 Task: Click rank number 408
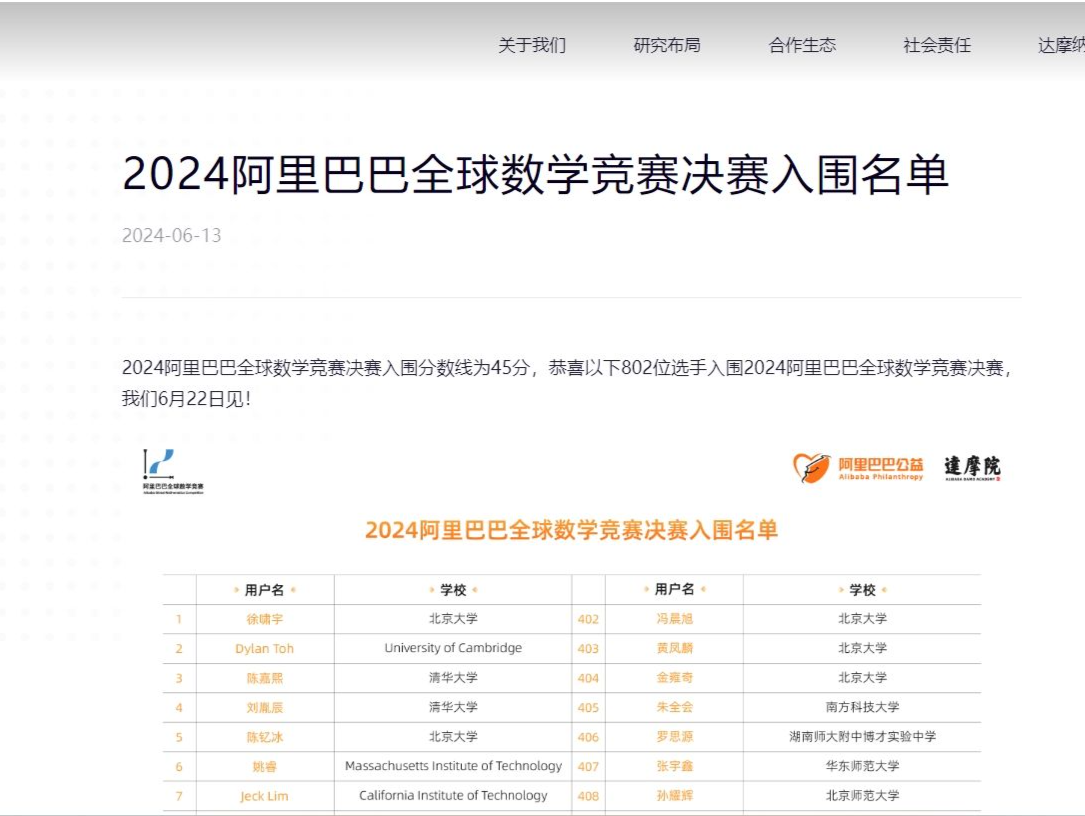point(588,796)
